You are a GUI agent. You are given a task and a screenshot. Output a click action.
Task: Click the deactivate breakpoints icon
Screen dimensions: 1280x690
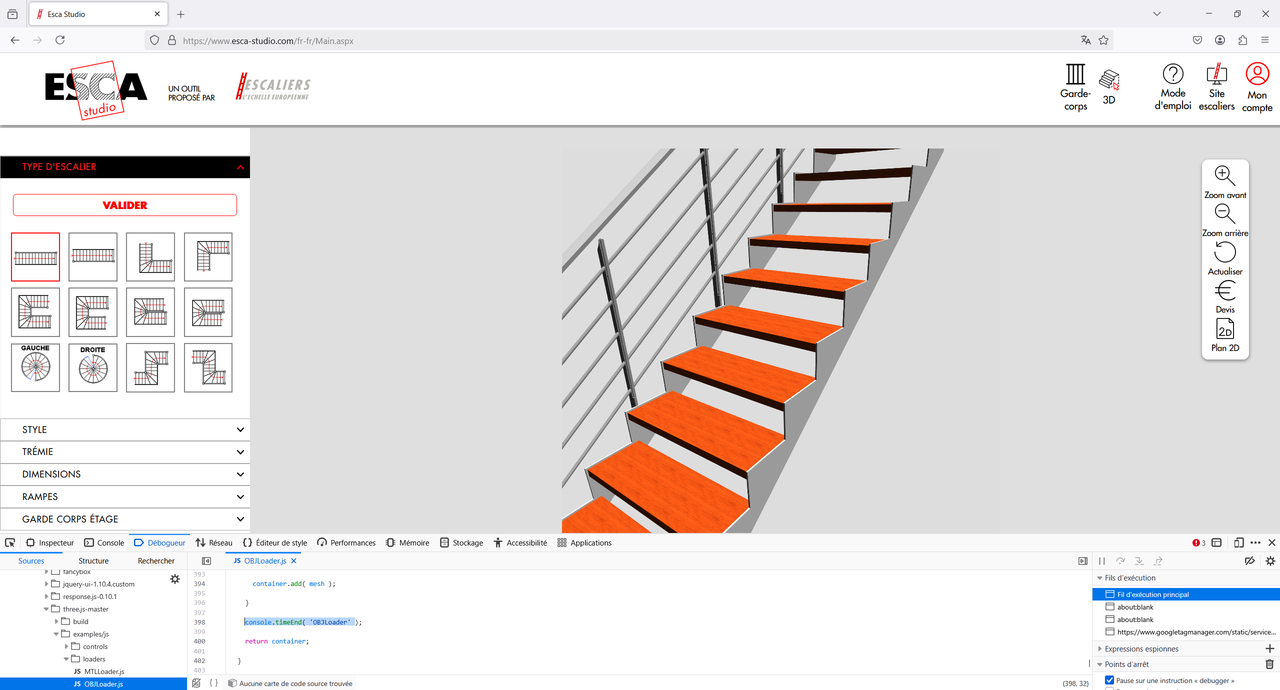tap(1249, 561)
